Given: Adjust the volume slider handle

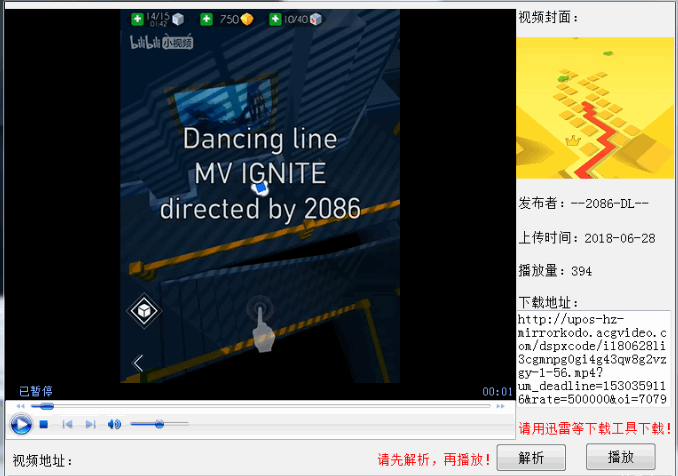Looking at the screenshot, I should [x=159, y=424].
